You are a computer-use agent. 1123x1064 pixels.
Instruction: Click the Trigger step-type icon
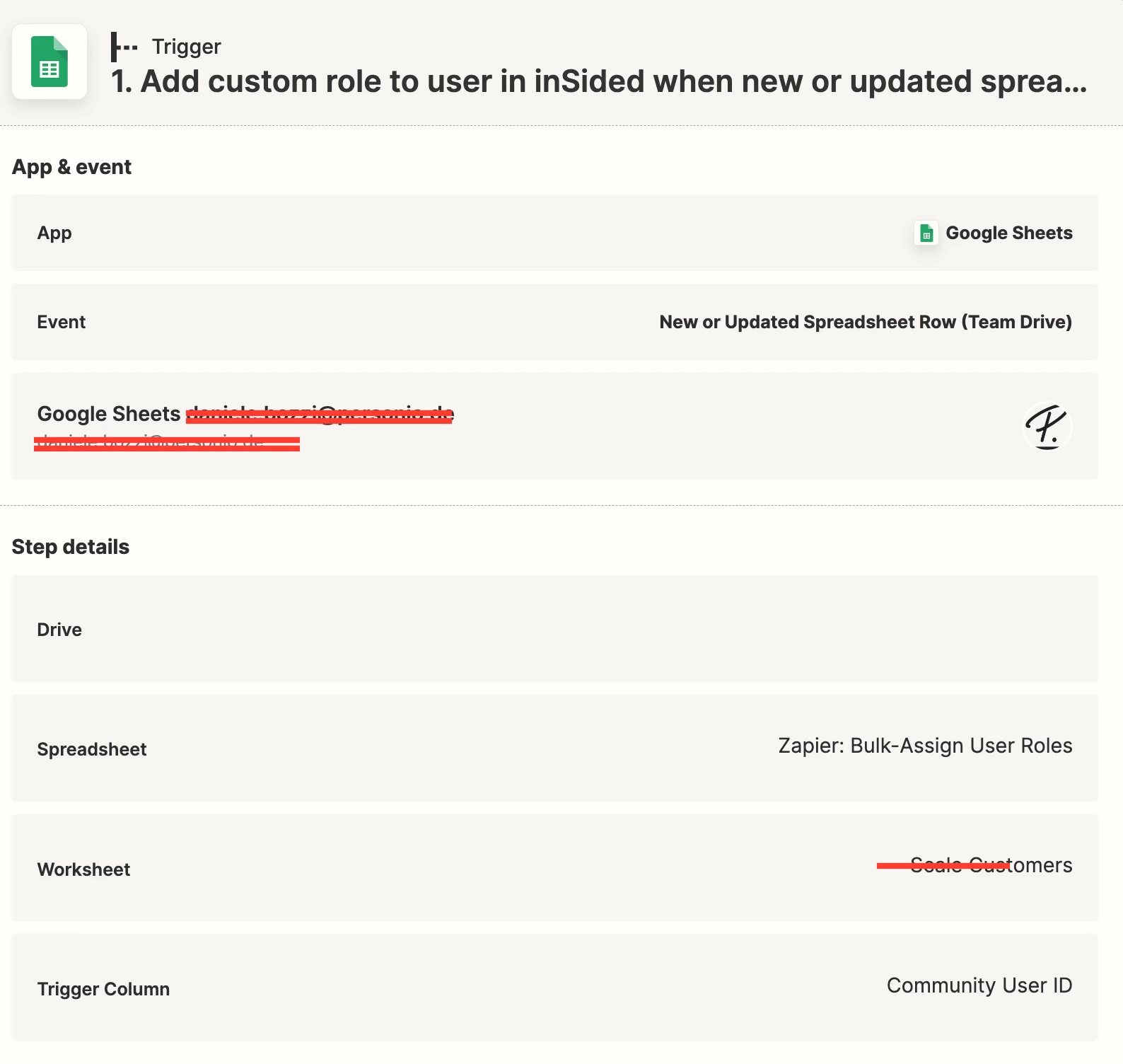124,47
